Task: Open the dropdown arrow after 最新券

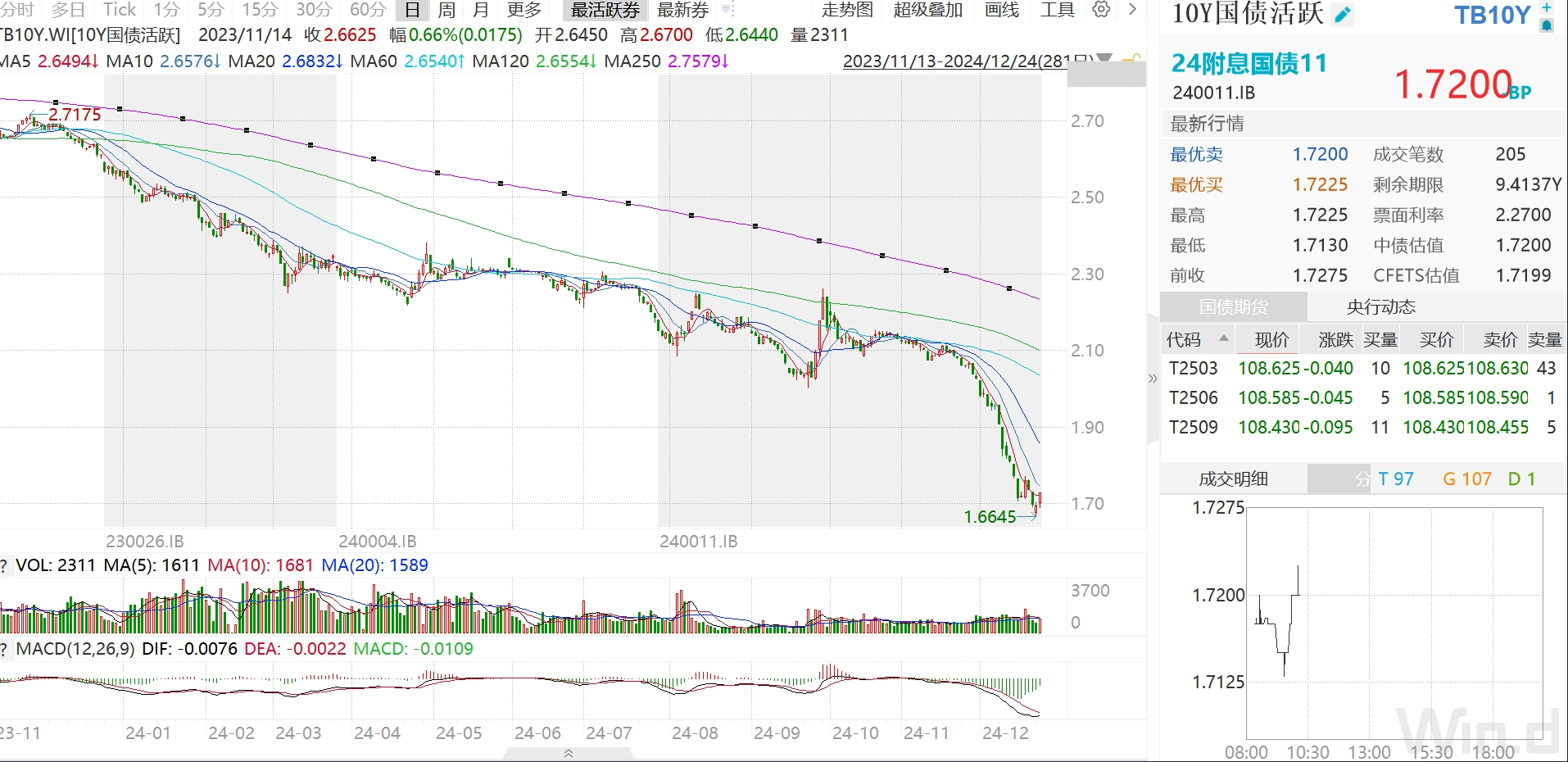Action: pyautogui.click(x=727, y=10)
